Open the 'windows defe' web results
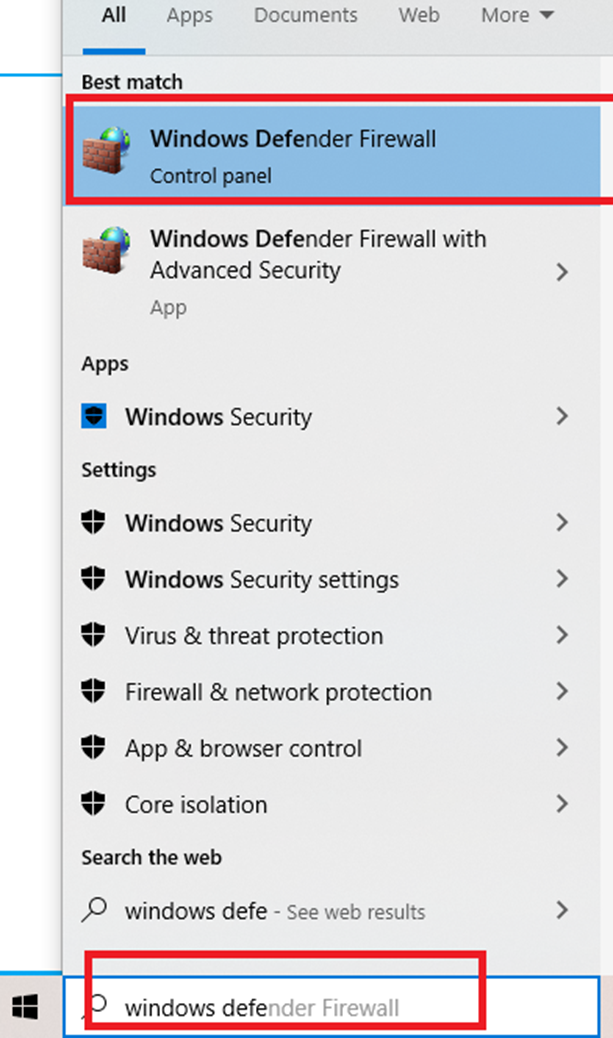The height and width of the screenshot is (1038, 613). tap(274, 911)
